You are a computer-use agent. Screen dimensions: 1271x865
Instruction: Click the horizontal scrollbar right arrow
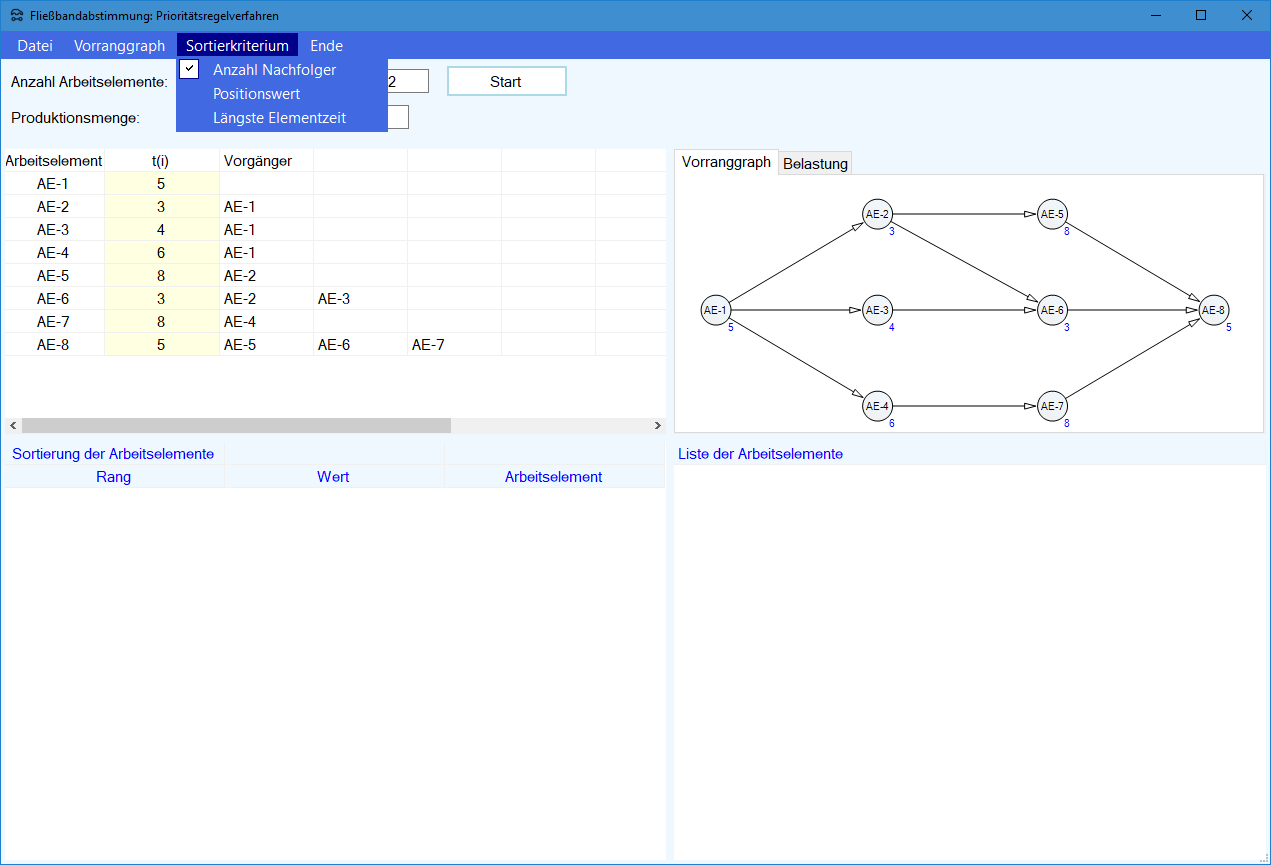coord(657,426)
